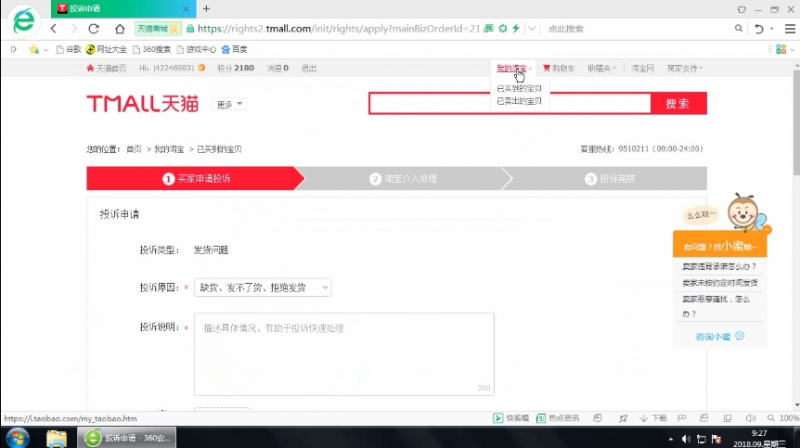Click the 退出 logout link

click(309, 68)
